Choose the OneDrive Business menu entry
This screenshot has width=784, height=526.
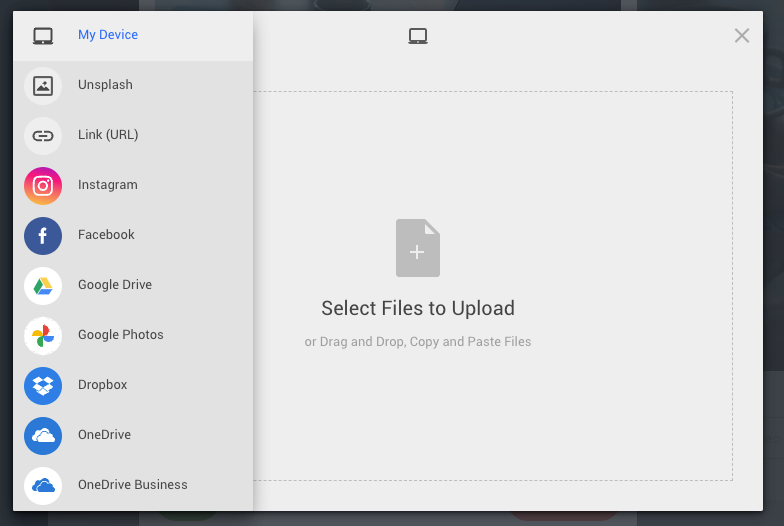tap(132, 485)
